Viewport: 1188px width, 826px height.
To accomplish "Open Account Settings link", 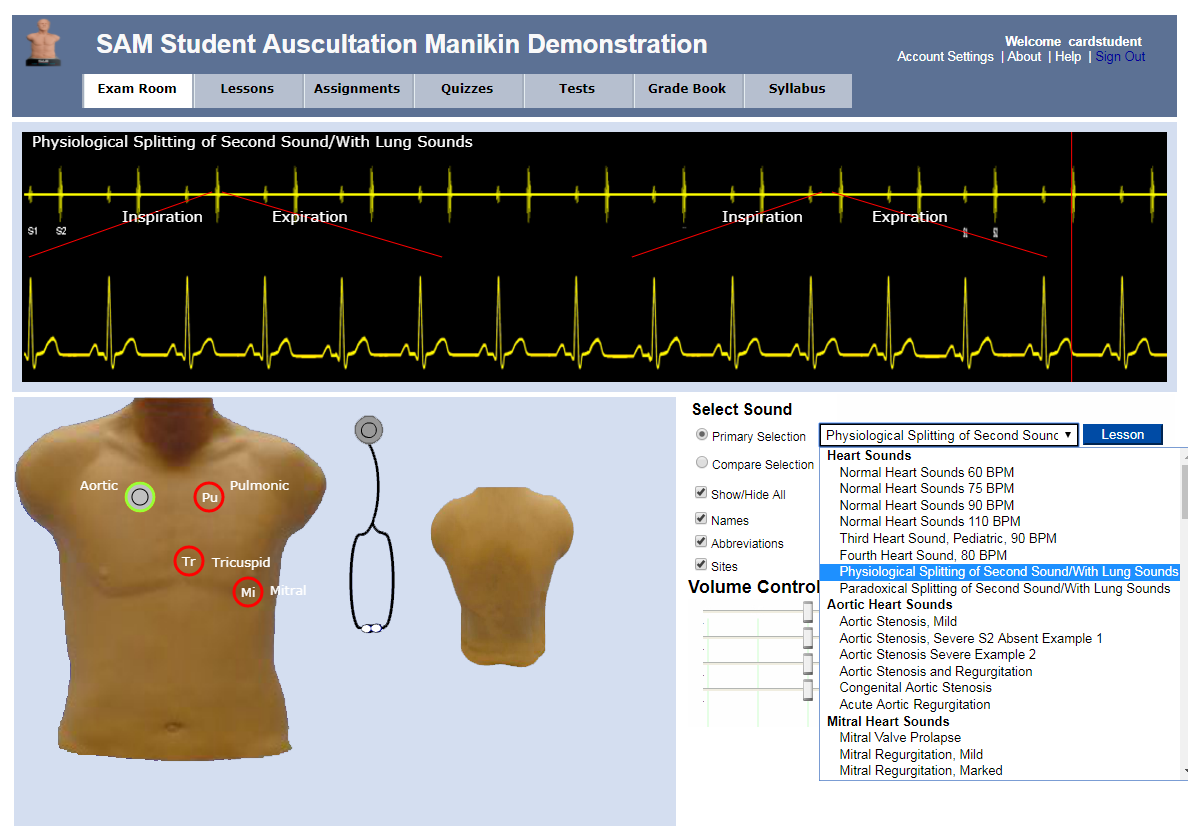I will click(x=945, y=57).
